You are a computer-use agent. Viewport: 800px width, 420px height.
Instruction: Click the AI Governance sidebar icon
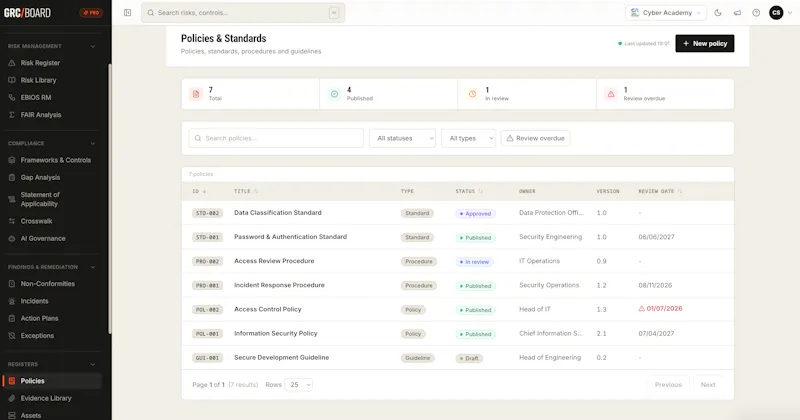pyautogui.click(x=12, y=238)
